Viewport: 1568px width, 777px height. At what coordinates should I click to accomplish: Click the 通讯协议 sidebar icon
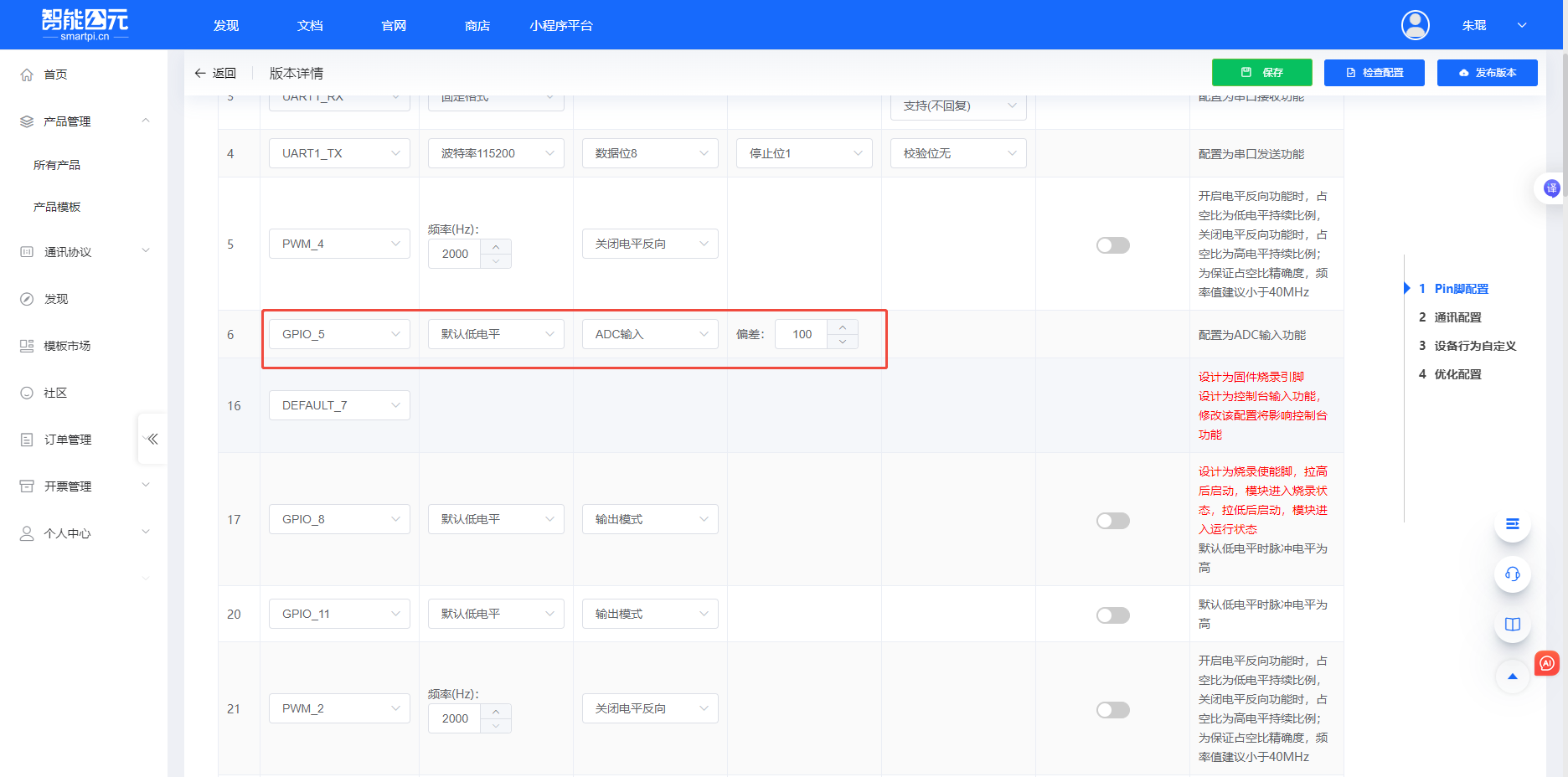tap(26, 250)
